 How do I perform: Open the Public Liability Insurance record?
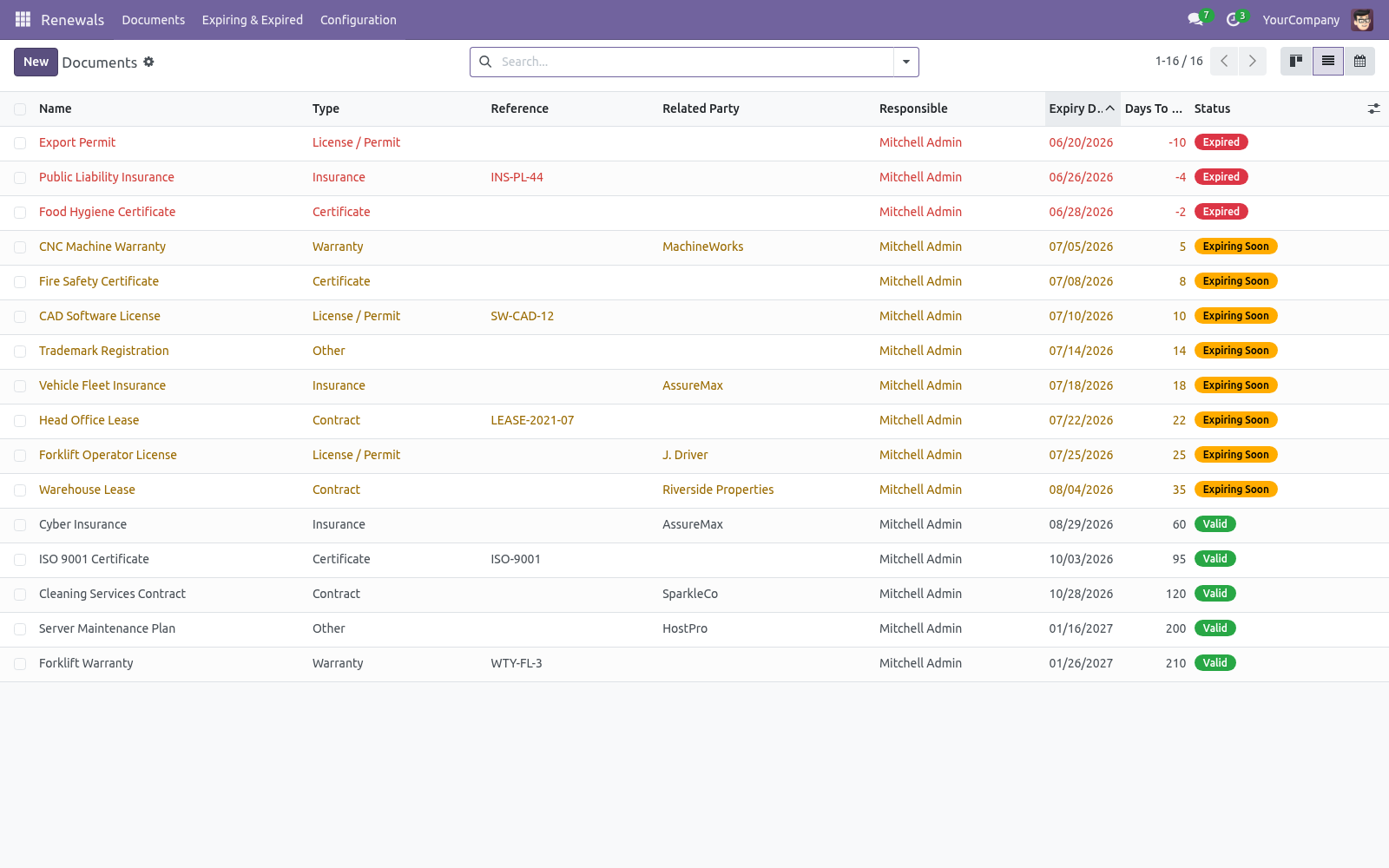tap(107, 177)
